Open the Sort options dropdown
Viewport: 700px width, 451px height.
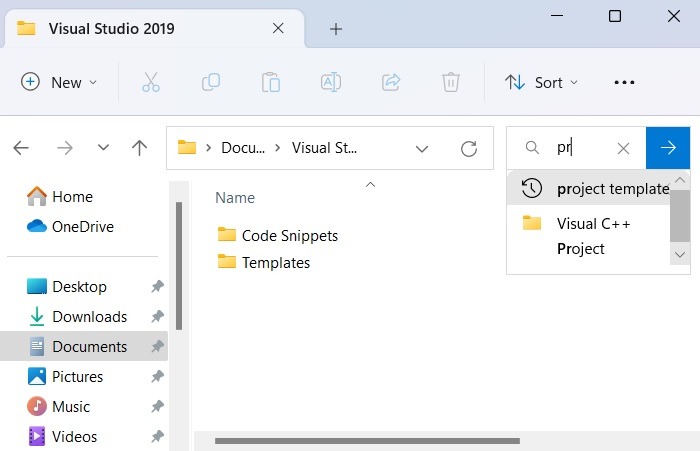pyautogui.click(x=541, y=82)
